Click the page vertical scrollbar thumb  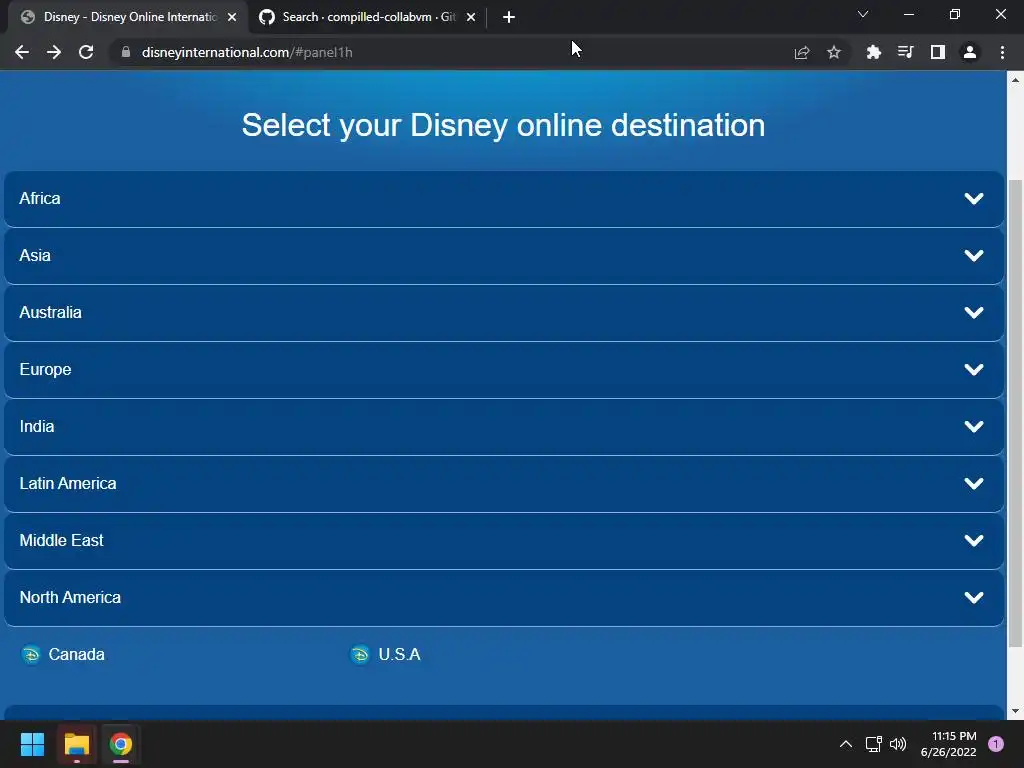[x=1015, y=413]
